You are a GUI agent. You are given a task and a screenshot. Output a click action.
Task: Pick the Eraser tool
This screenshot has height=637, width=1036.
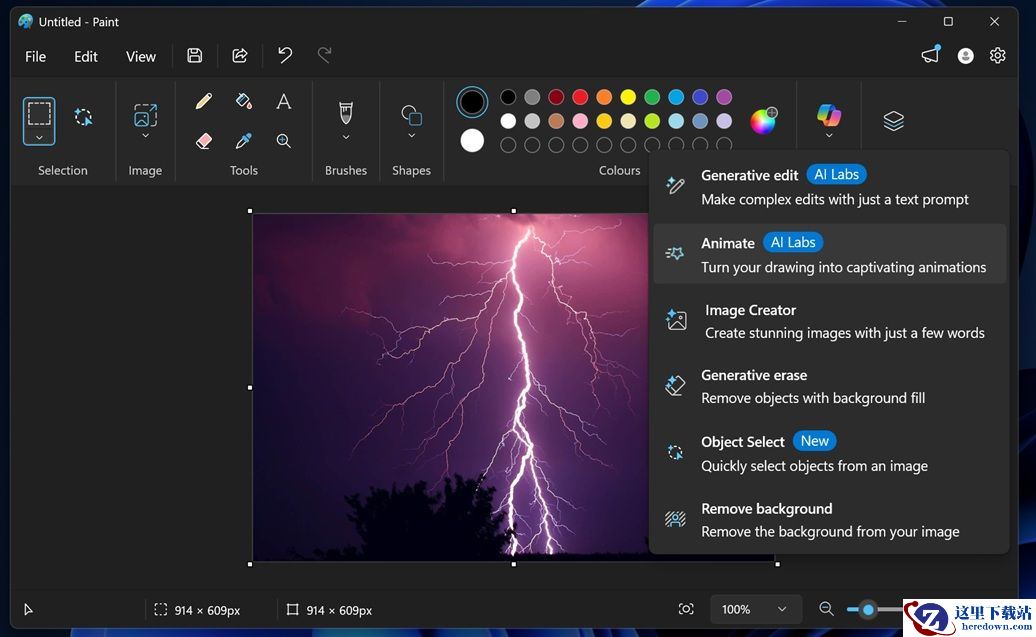tap(204, 141)
